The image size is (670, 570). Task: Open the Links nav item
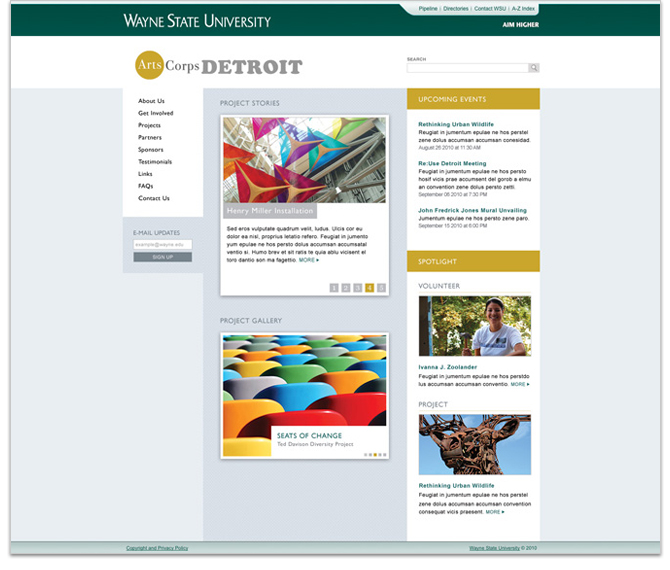(145, 174)
